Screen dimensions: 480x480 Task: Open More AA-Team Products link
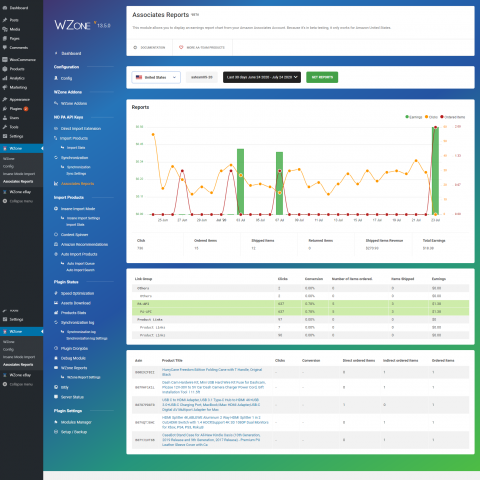tap(202, 48)
